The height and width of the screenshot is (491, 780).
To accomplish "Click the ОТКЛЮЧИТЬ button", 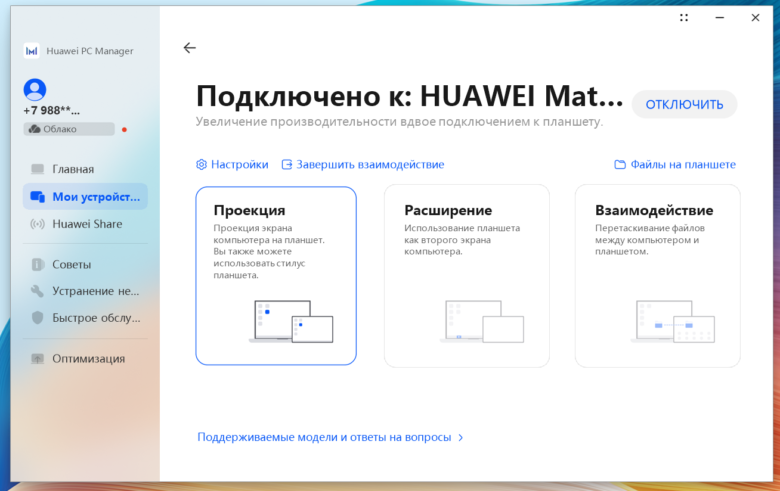I will click(x=684, y=104).
